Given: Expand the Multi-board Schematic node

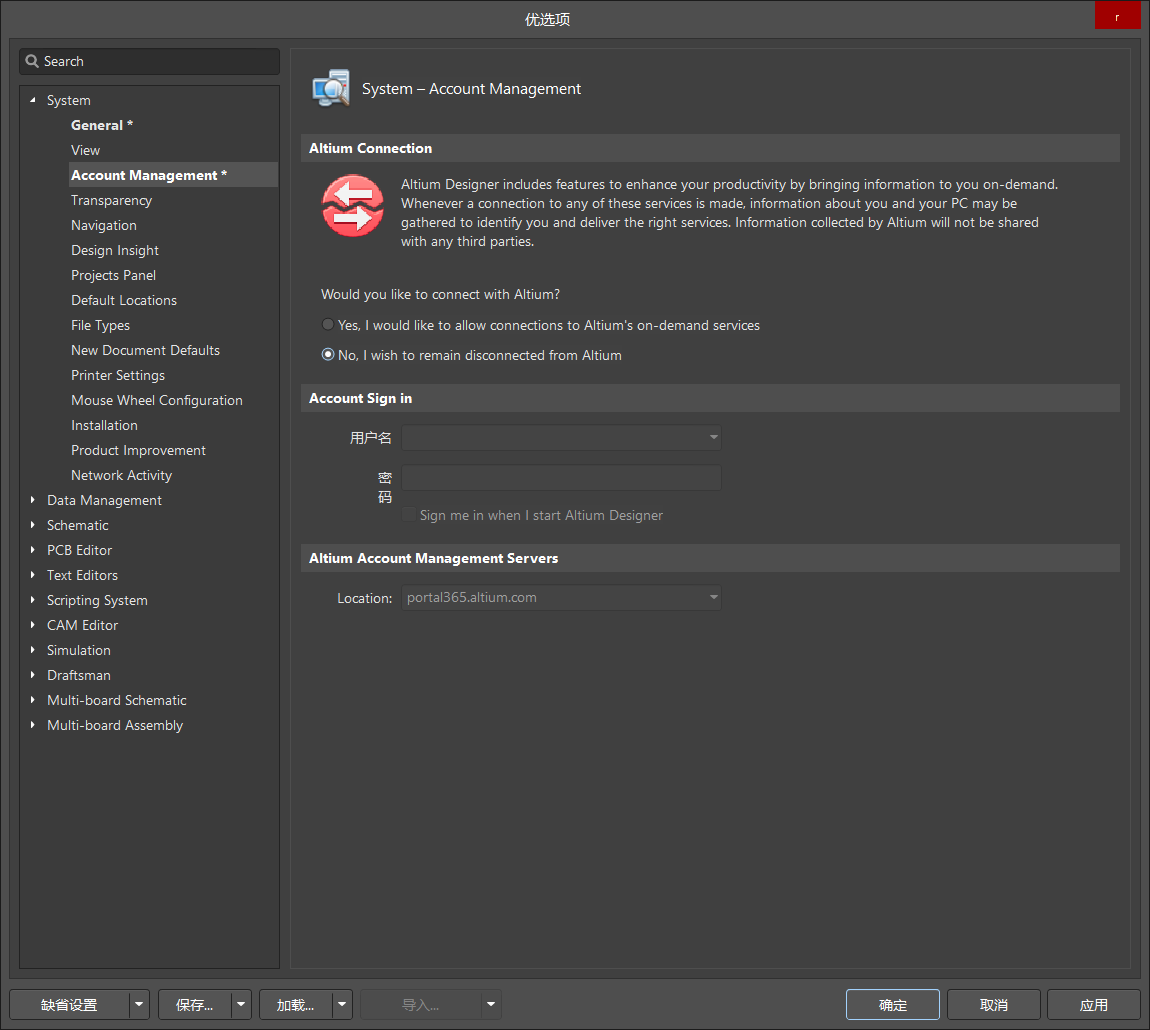Looking at the screenshot, I should click(x=32, y=699).
